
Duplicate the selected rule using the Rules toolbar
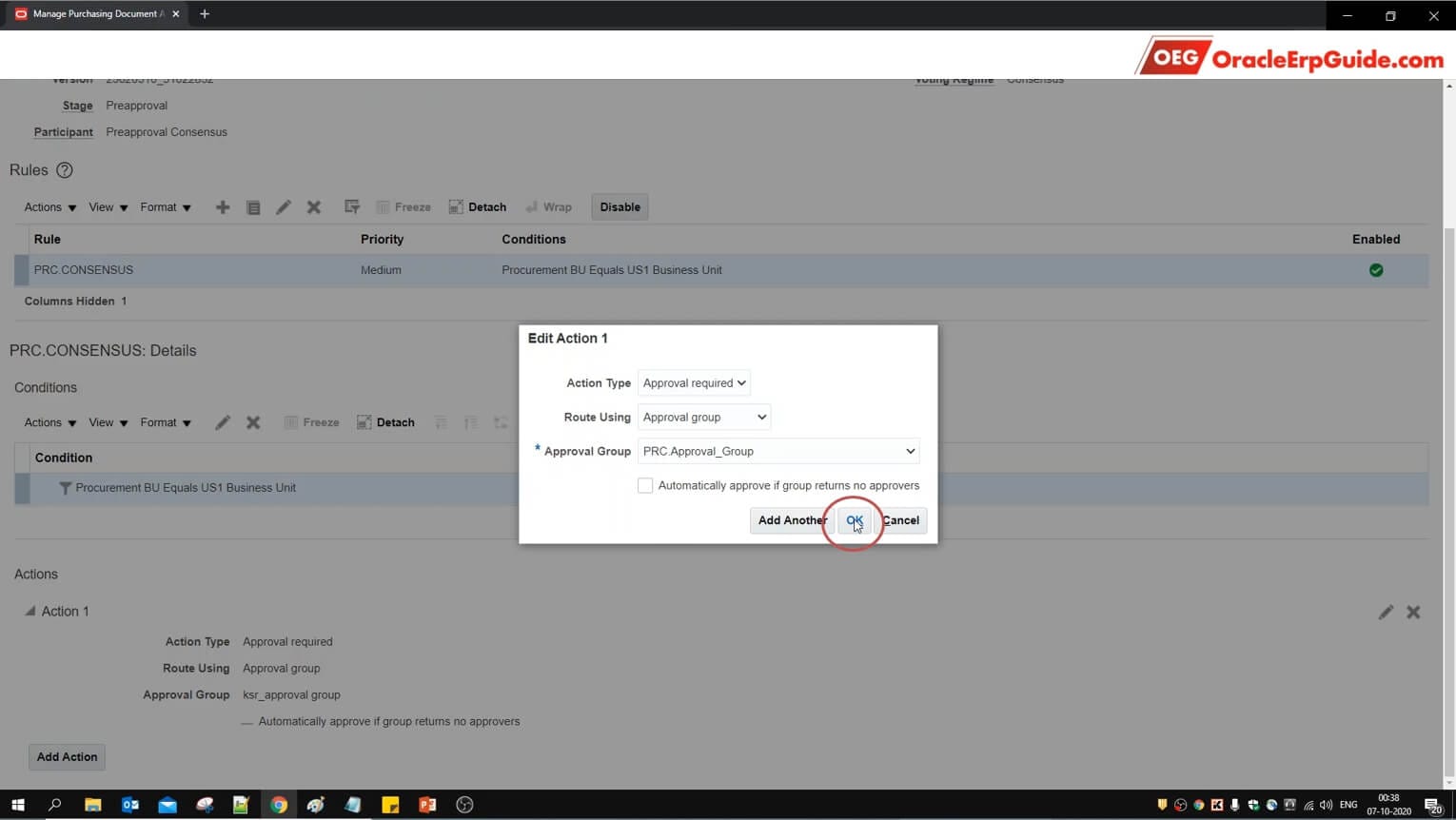[x=253, y=207]
